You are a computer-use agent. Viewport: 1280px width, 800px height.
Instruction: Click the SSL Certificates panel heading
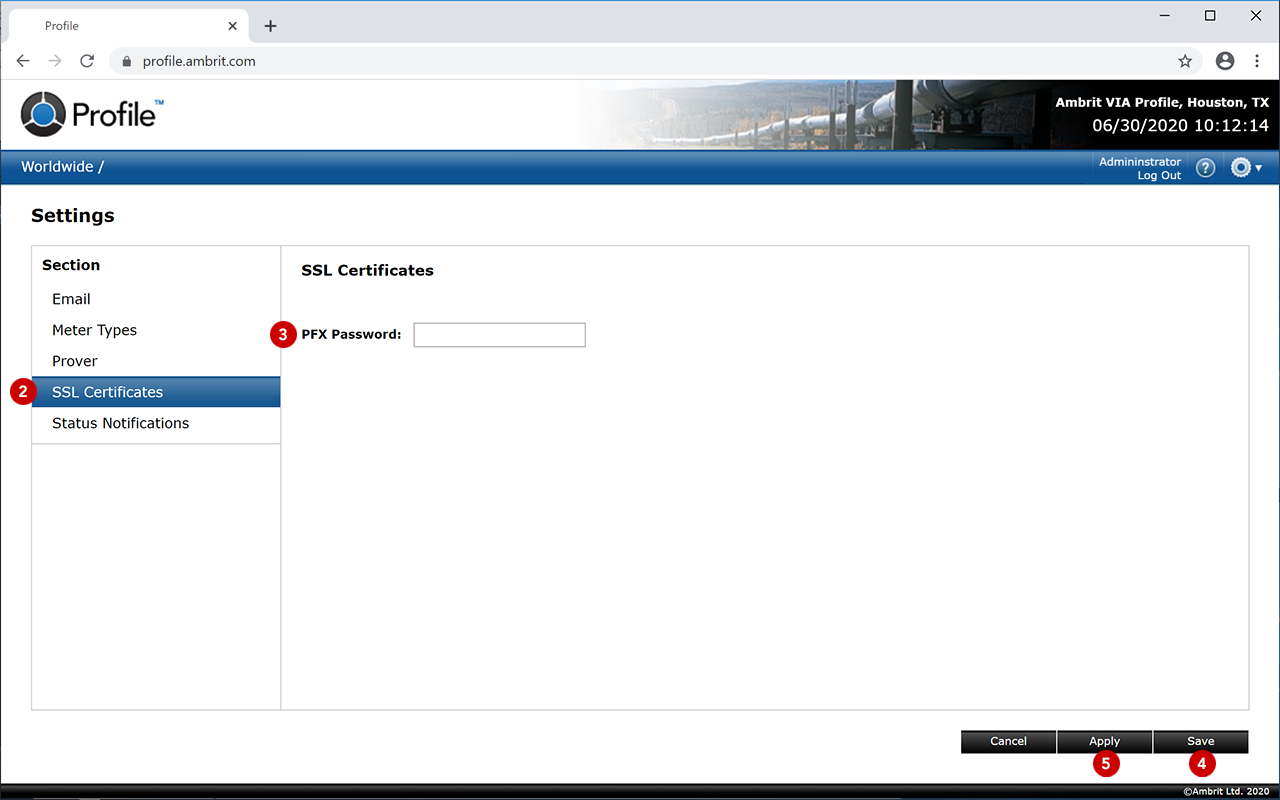point(367,270)
